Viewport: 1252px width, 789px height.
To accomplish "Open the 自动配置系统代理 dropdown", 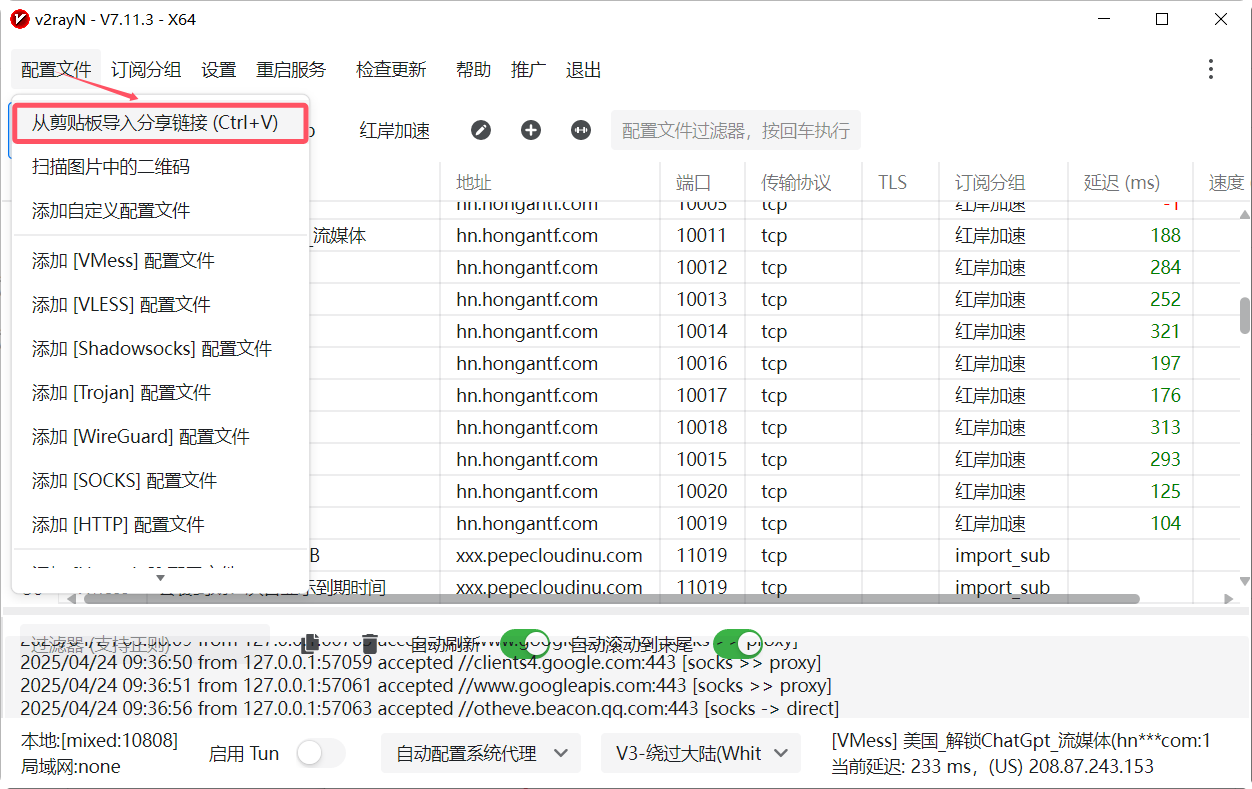I will (481, 753).
